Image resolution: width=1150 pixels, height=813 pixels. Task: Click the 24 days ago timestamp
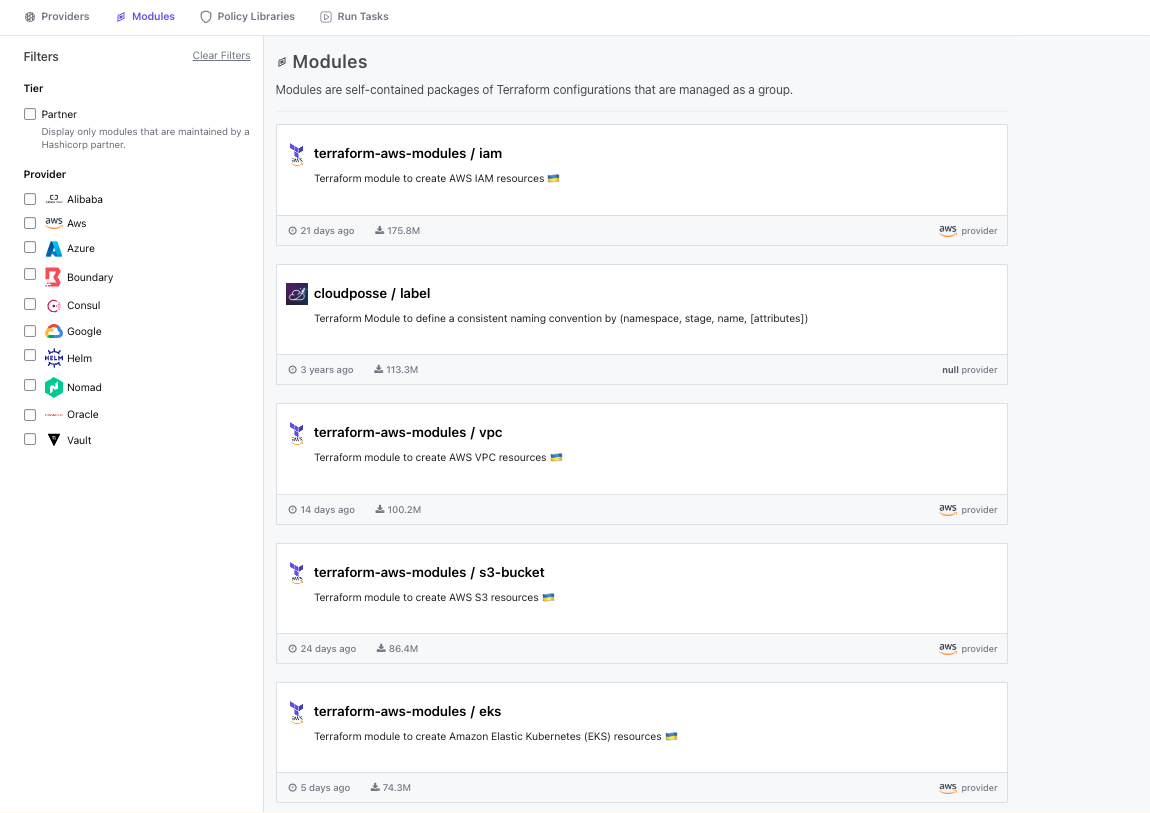point(323,649)
